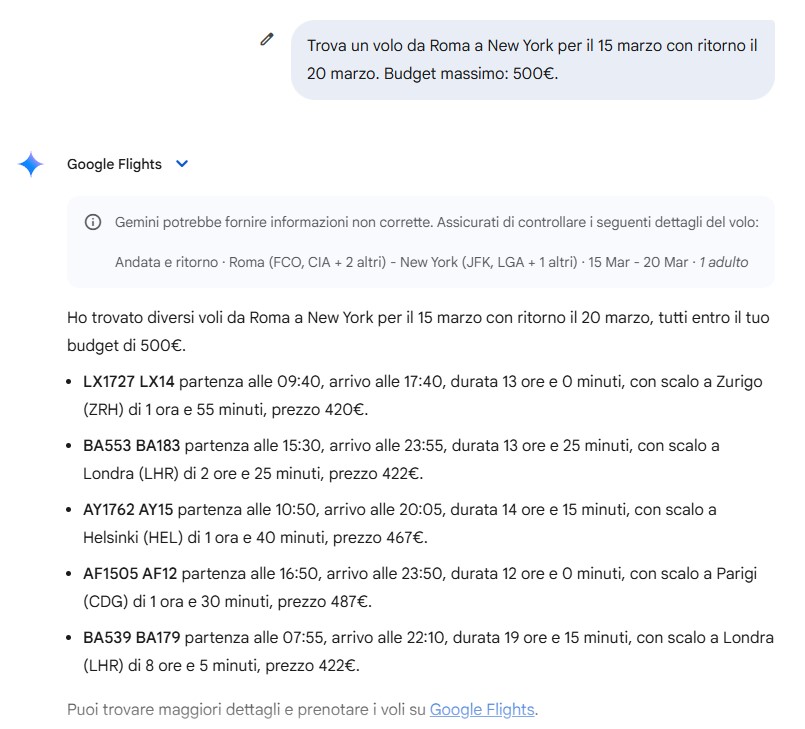Expand the chevron next to Google Flights

(x=182, y=164)
